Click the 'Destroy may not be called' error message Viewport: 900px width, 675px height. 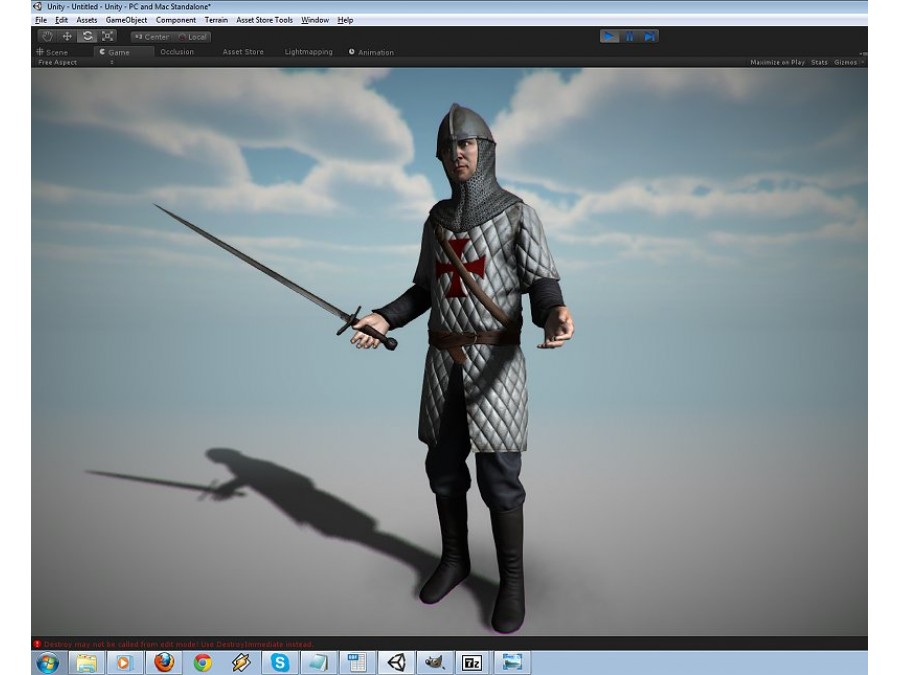pos(179,644)
